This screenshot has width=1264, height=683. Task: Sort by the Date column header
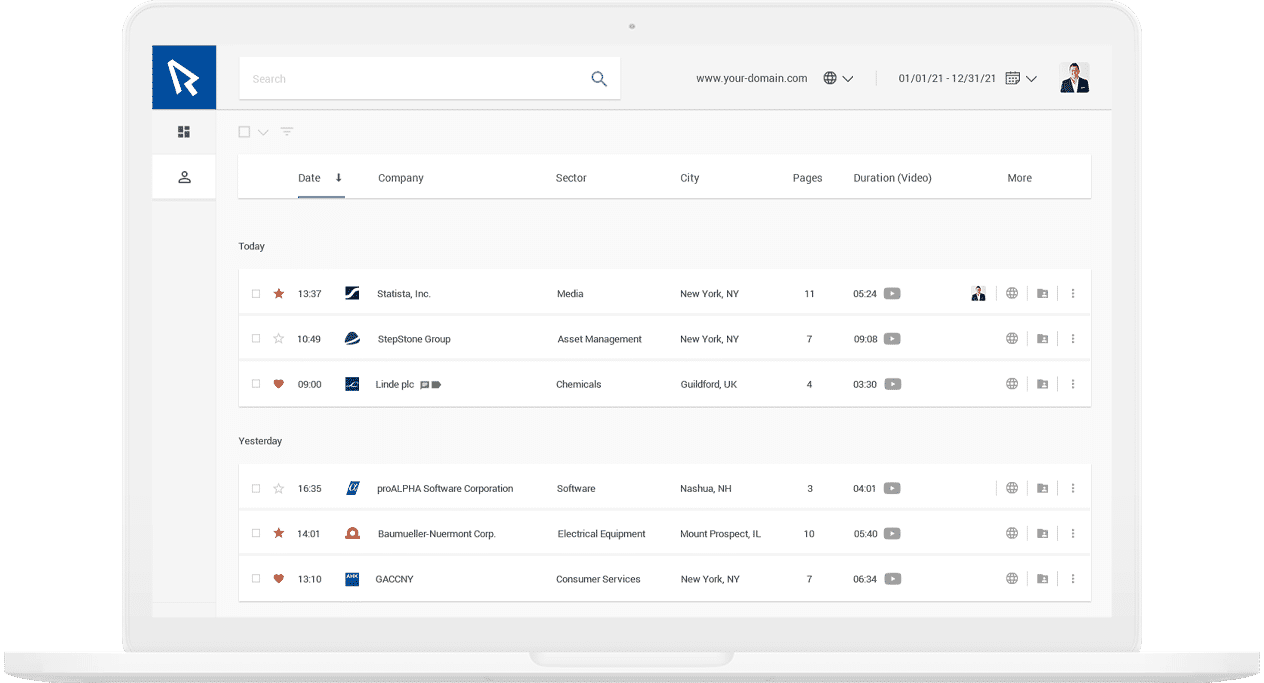pos(309,178)
